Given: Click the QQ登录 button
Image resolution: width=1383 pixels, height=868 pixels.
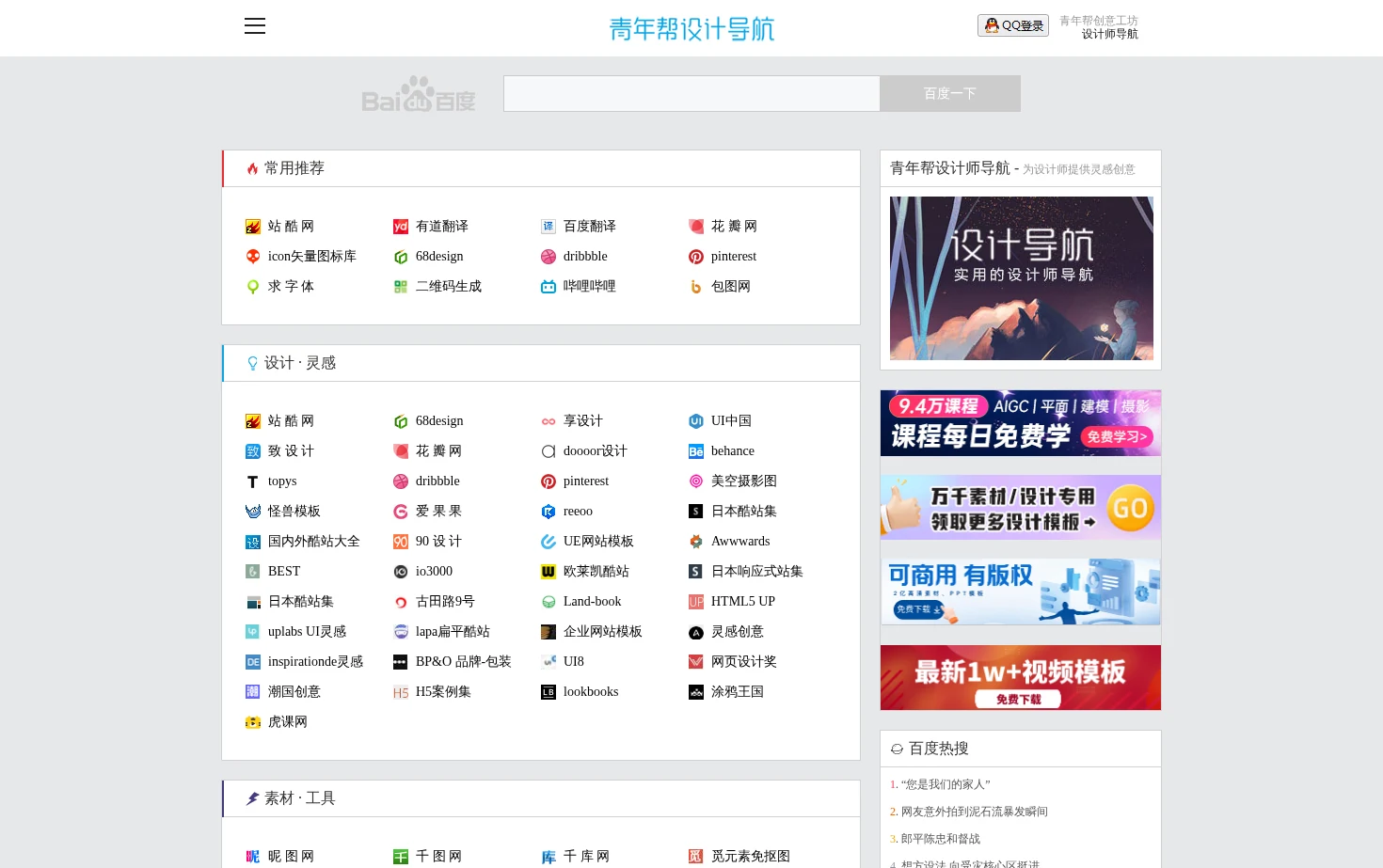Looking at the screenshot, I should (1013, 25).
